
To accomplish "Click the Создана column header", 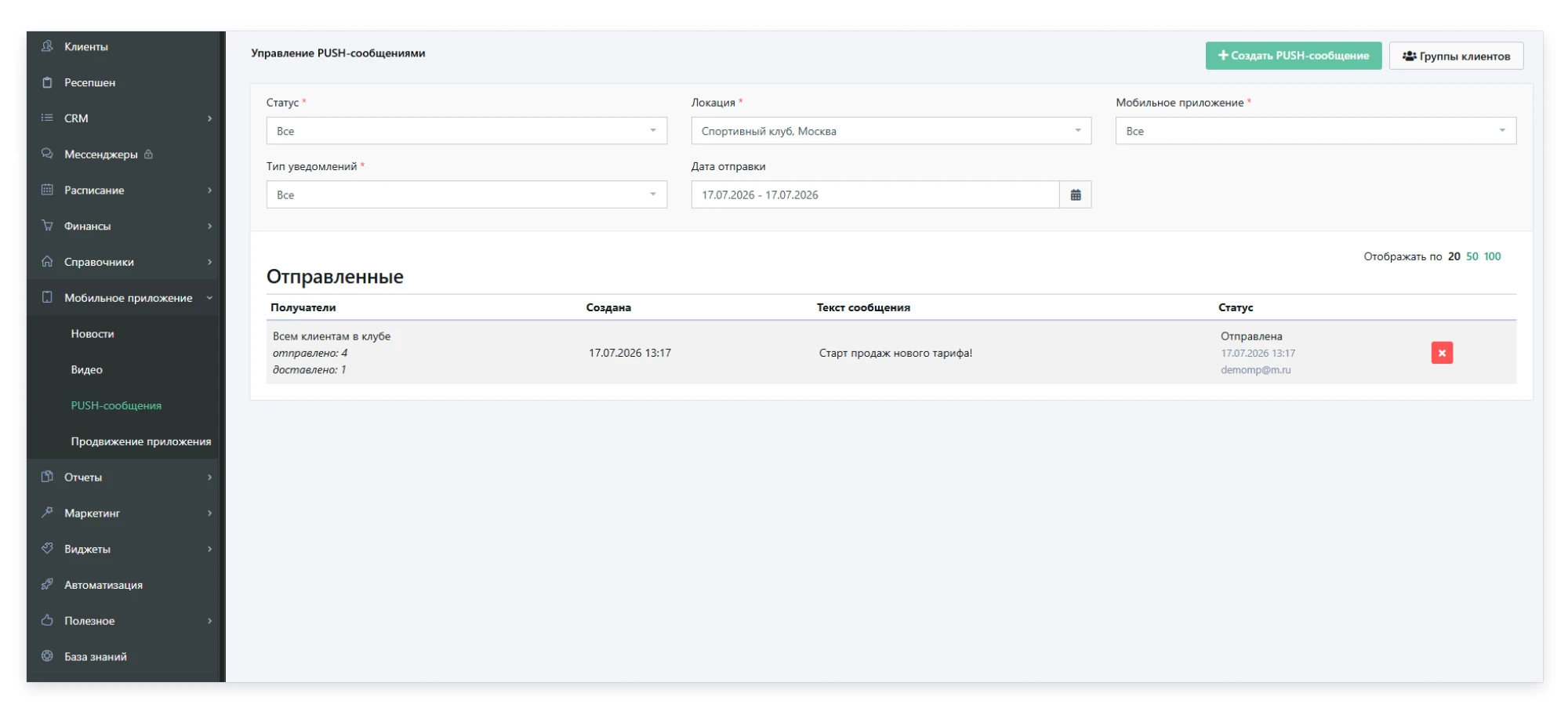I will (x=608, y=307).
